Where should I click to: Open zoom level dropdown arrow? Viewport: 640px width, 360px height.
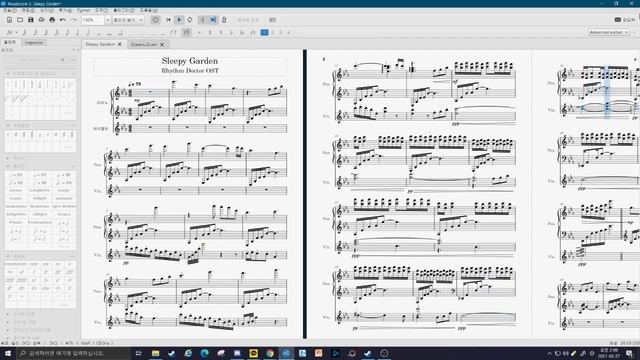(x=108, y=20)
